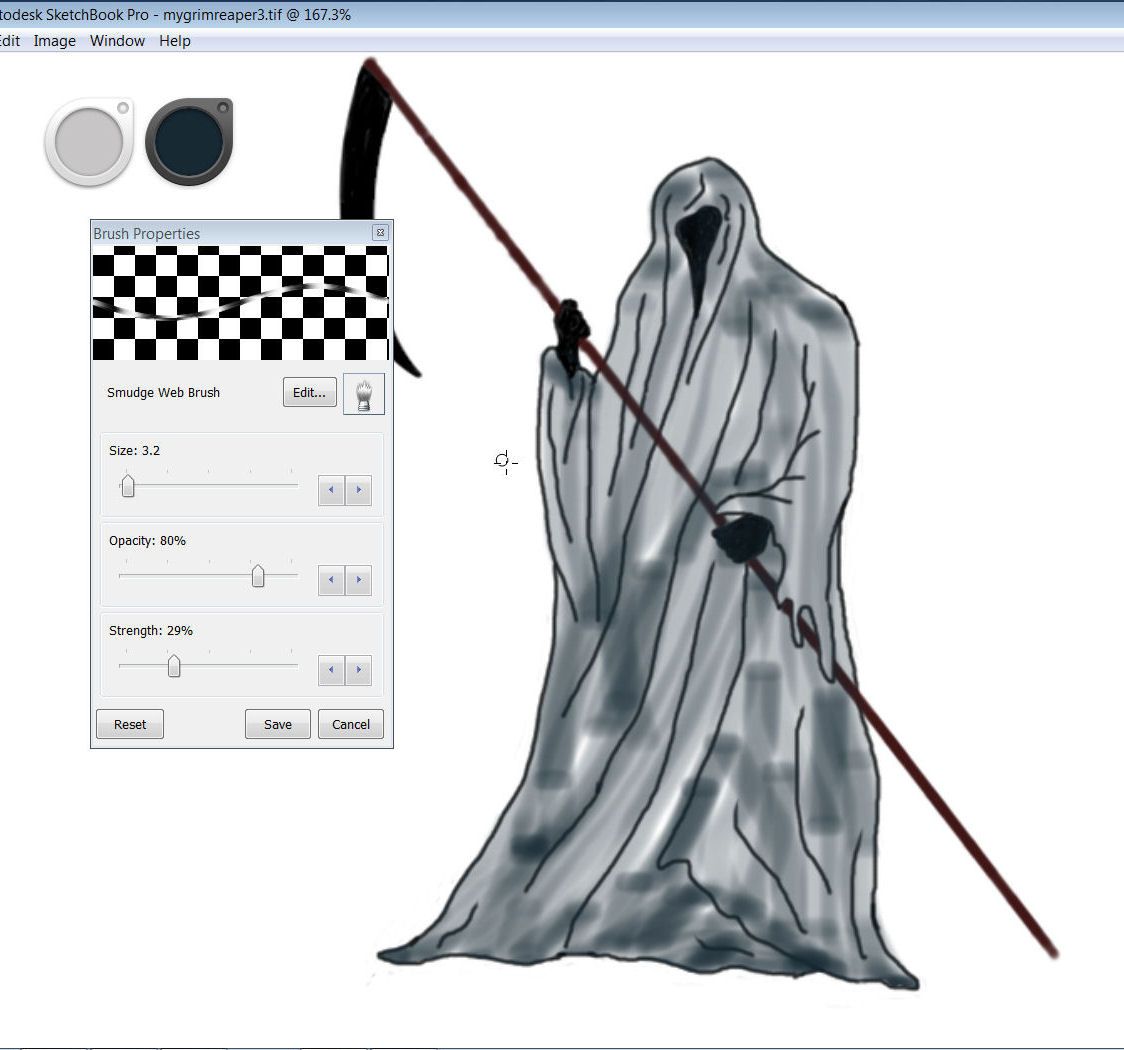
Task: Close the Brush Properties panel
Action: point(381,232)
